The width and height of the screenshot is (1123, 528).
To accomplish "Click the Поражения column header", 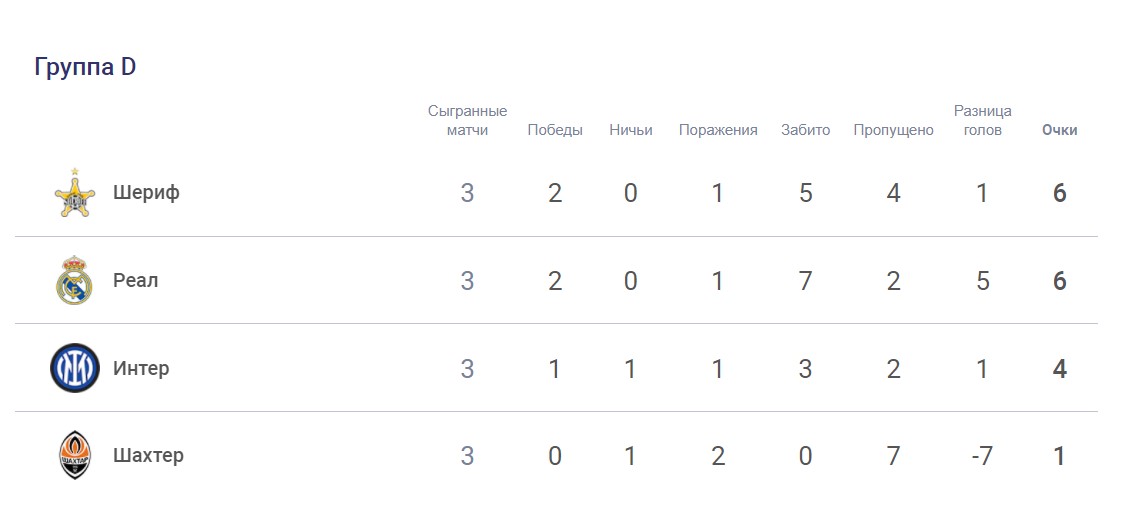I will click(718, 130).
